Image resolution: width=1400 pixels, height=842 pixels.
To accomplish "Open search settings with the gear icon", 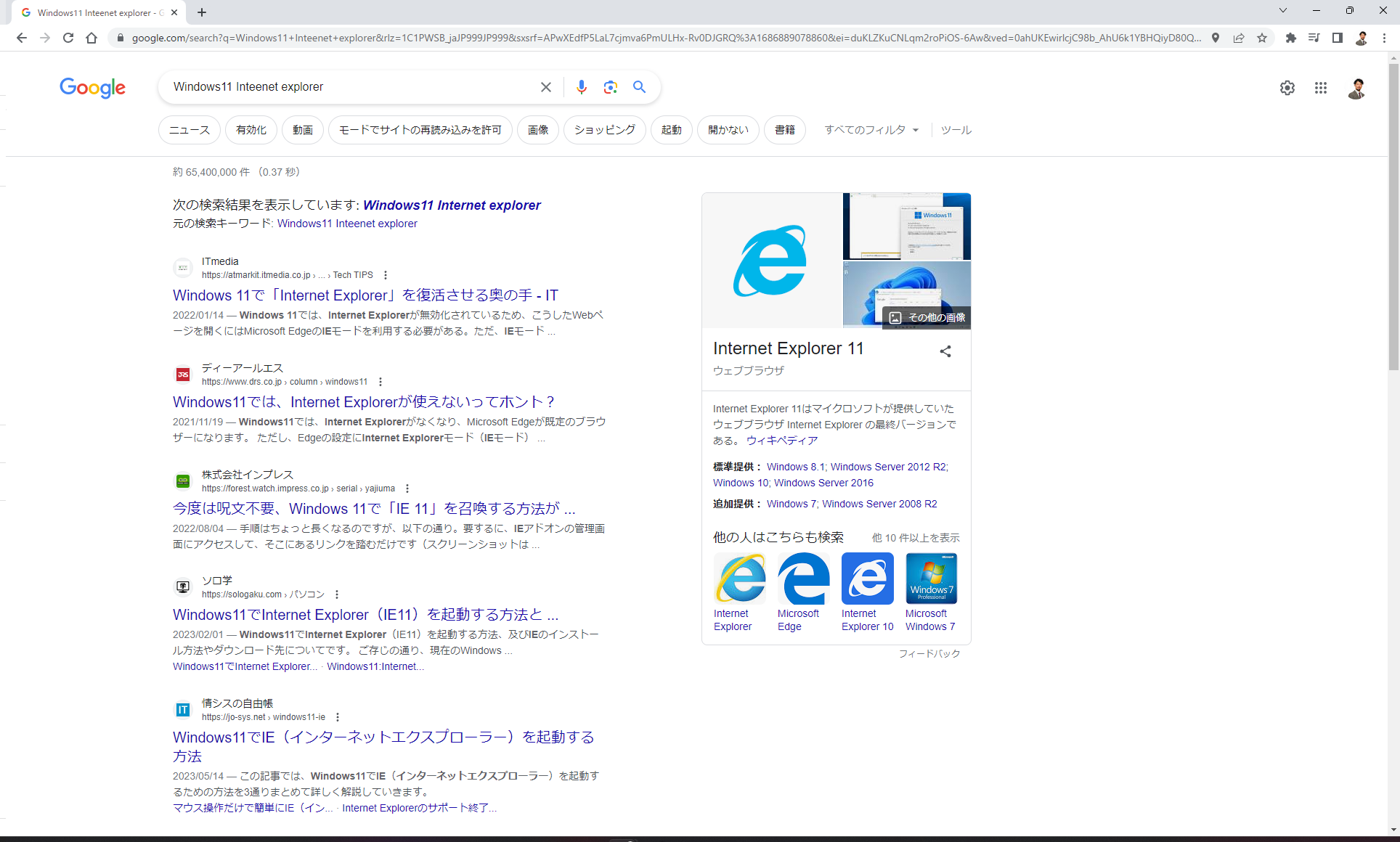I will [1287, 88].
